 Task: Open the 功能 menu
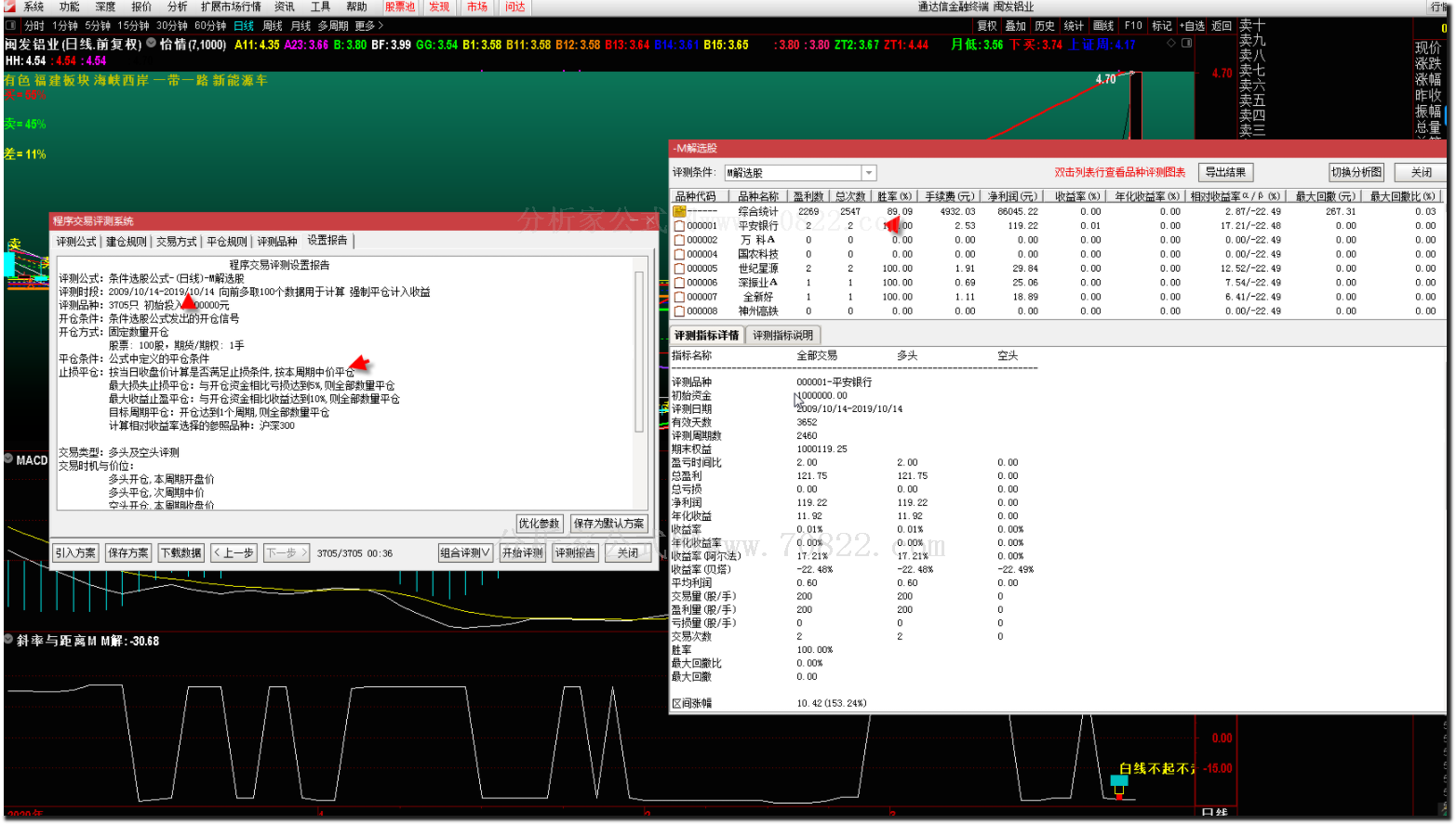coord(70,7)
